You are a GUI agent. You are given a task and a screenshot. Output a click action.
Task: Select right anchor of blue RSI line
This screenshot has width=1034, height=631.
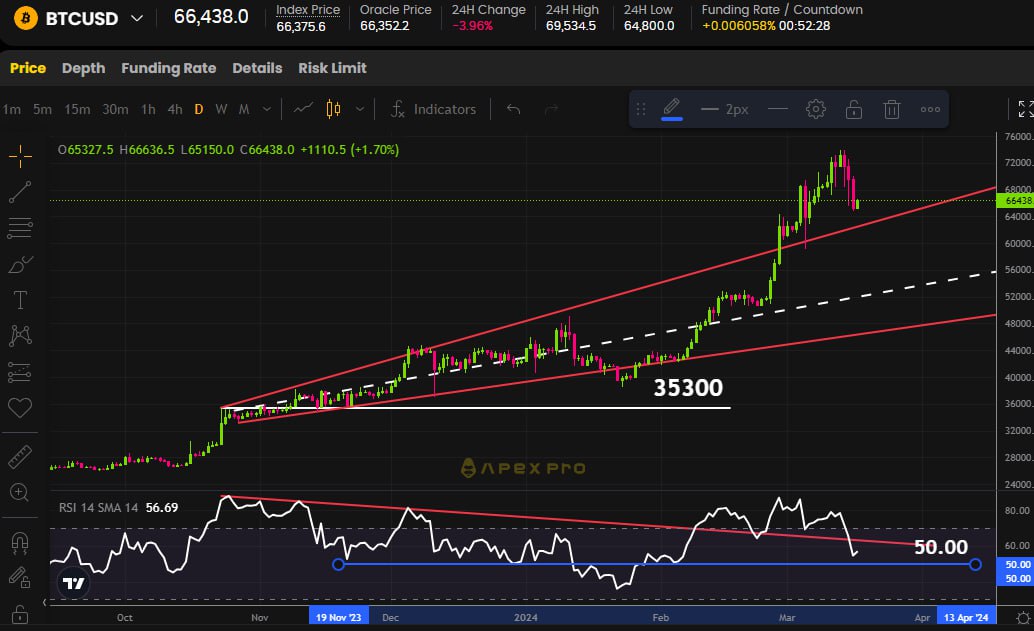975,564
